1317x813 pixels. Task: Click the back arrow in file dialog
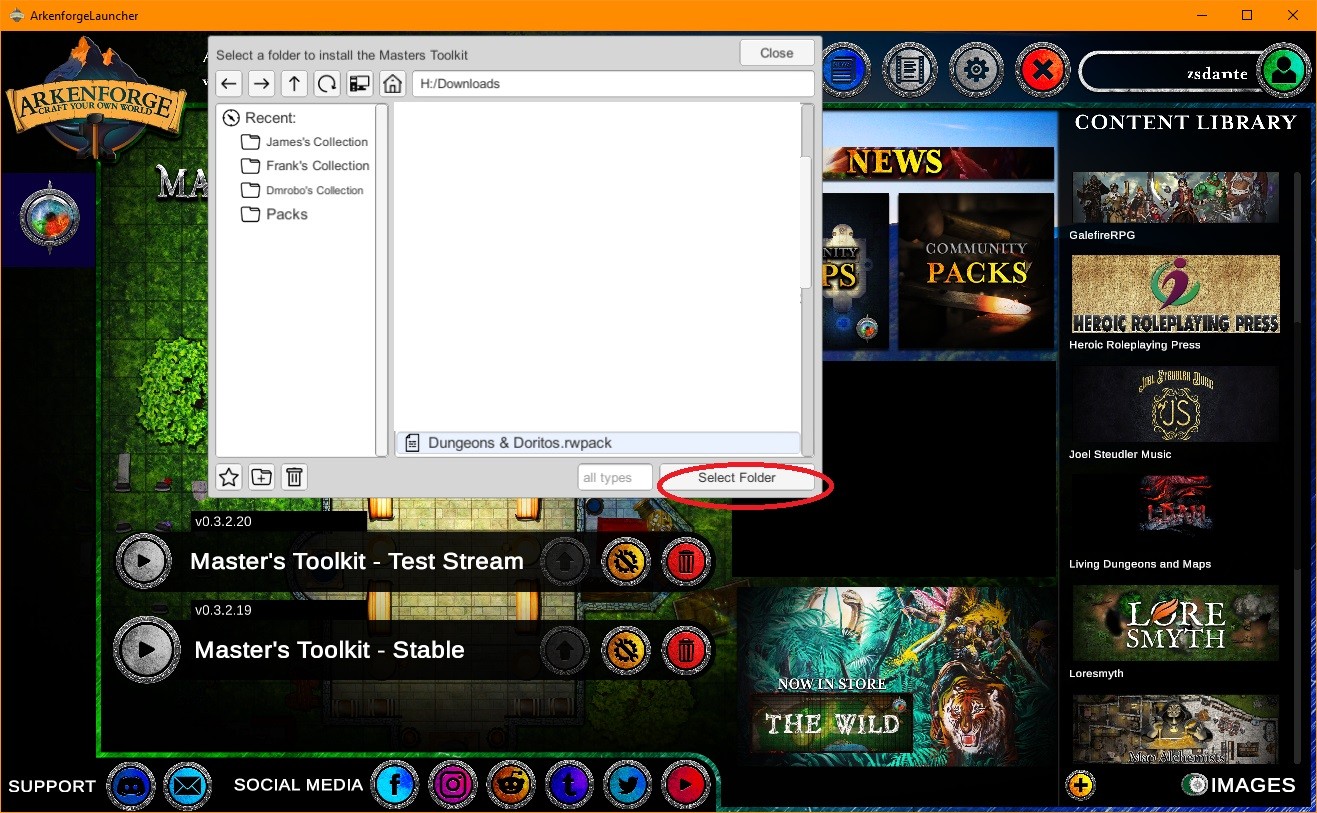tap(229, 84)
